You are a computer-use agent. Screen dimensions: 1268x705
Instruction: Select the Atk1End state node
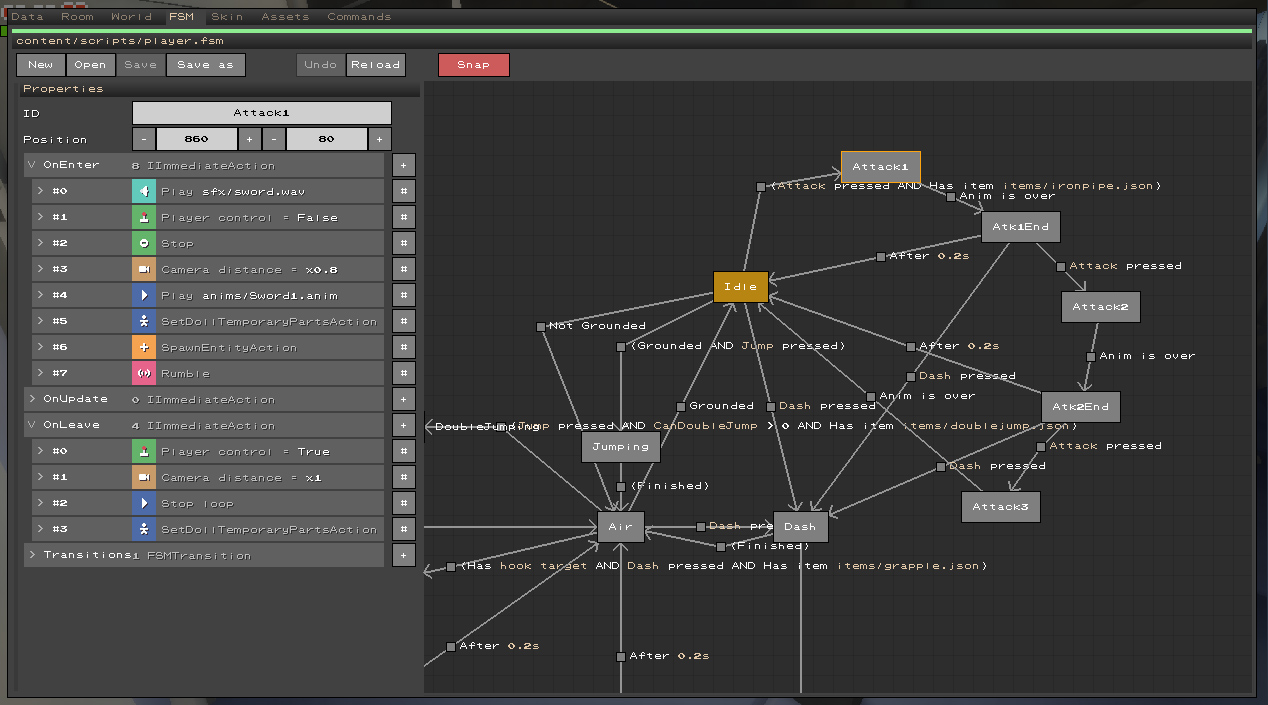1020,227
